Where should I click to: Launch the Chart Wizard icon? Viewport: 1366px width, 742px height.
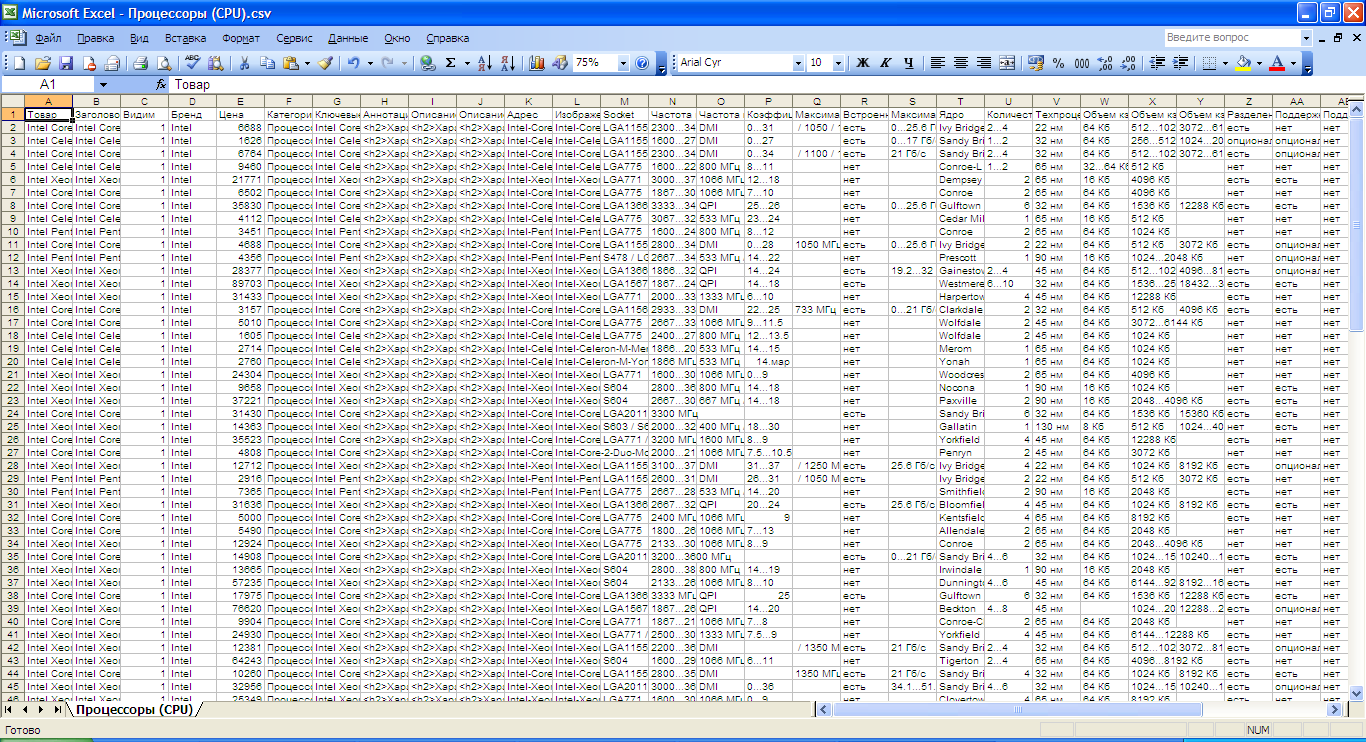pyautogui.click(x=536, y=62)
